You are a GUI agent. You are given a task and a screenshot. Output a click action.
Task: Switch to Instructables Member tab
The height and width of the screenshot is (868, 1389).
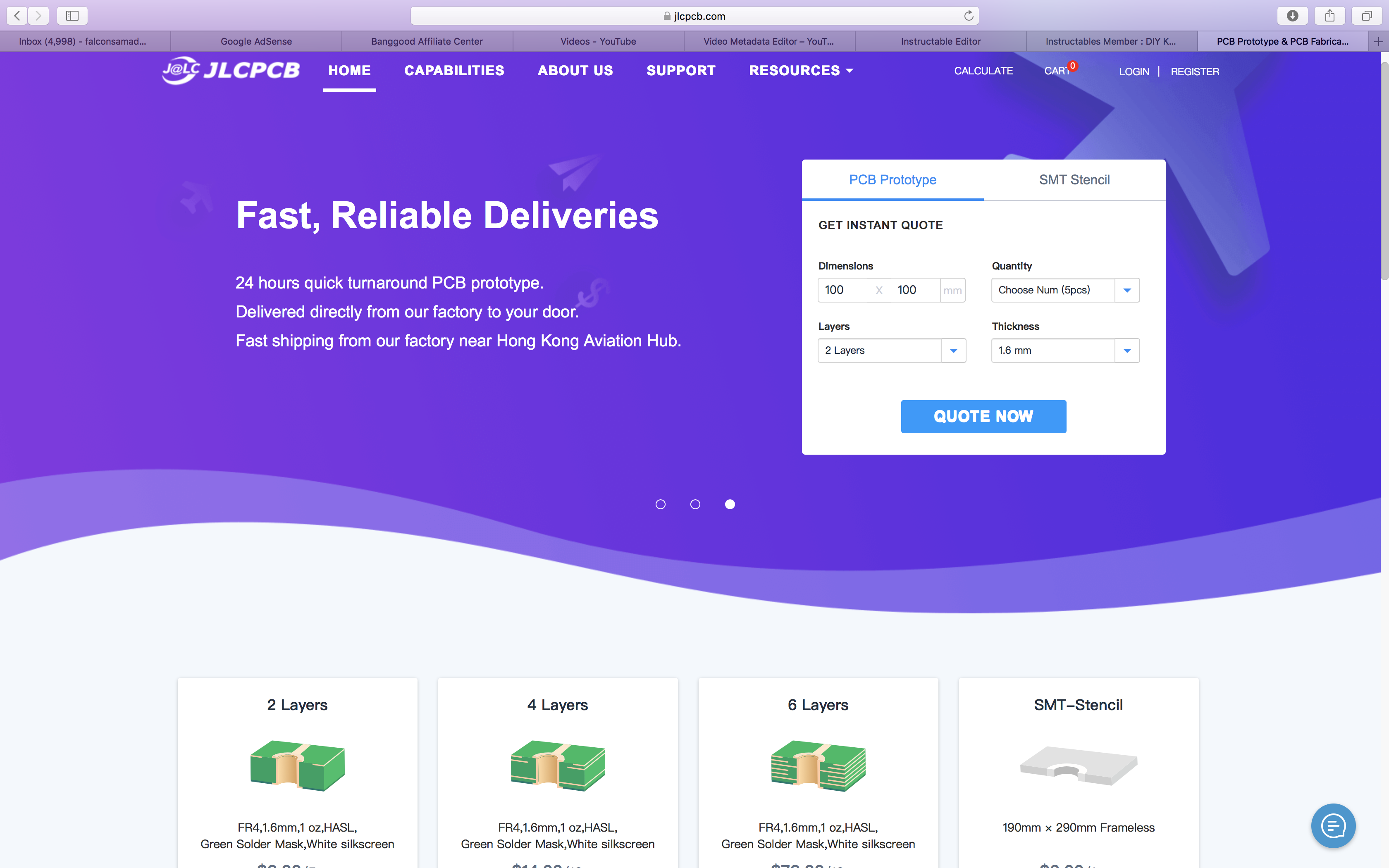[1111, 41]
